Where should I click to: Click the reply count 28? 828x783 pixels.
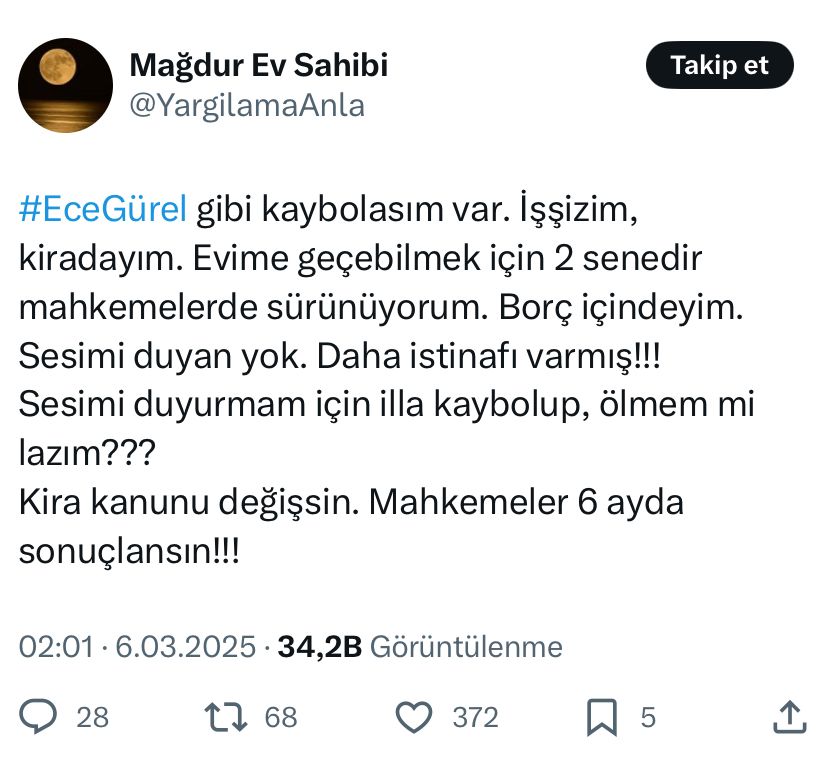click(x=92, y=717)
